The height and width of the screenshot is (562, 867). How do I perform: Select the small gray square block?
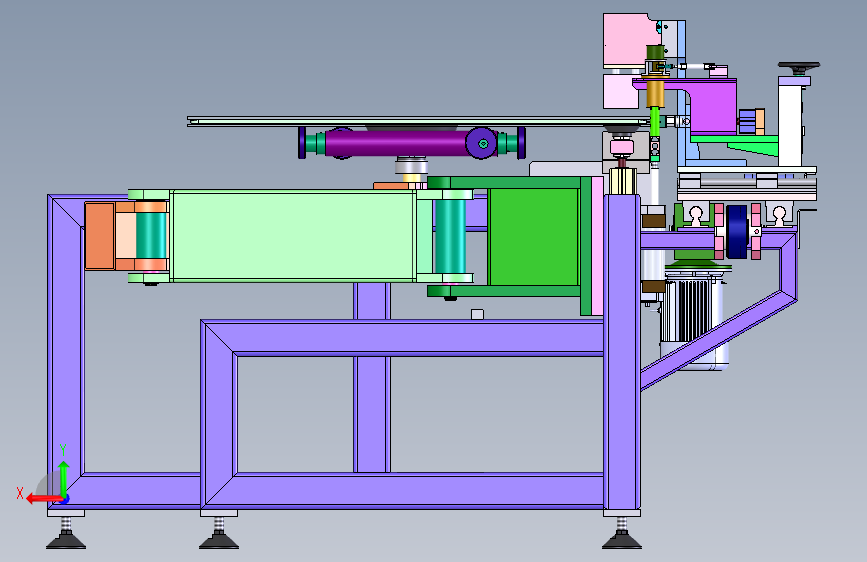coord(477,314)
